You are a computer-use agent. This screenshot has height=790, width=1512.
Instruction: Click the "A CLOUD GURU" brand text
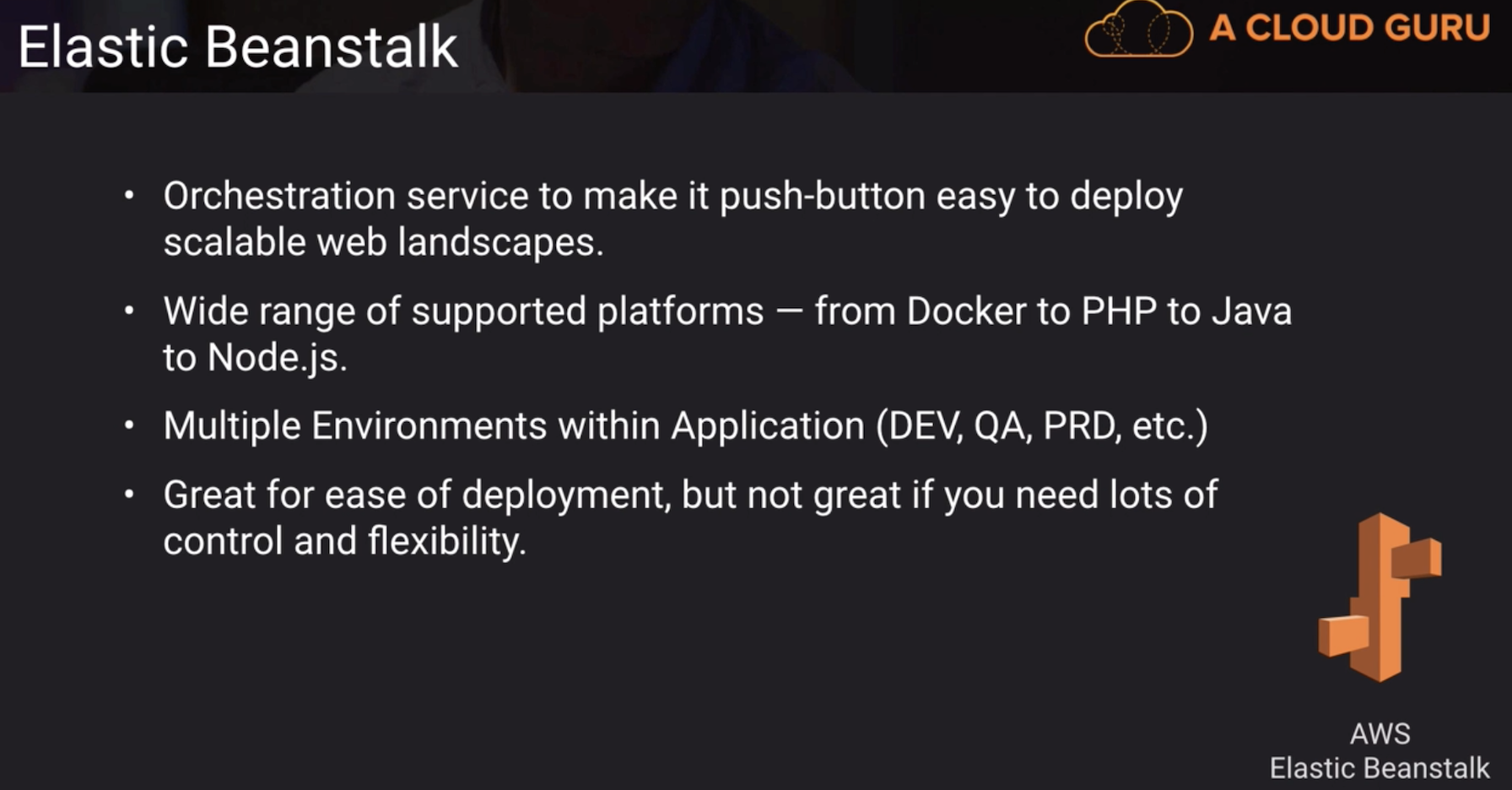[x=1350, y=28]
